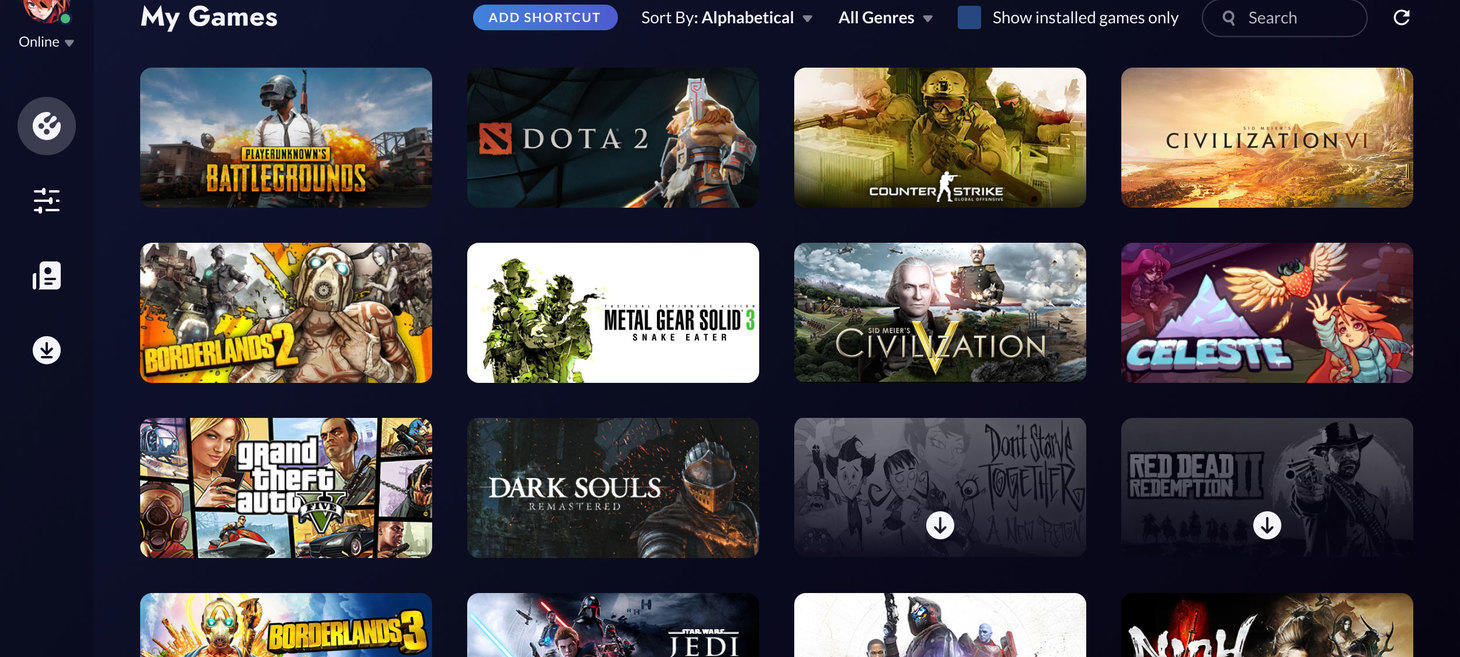This screenshot has height=657, width=1460.
Task: Open Metal Gear Solid 3 Snake Eater tile
Action: pos(613,313)
